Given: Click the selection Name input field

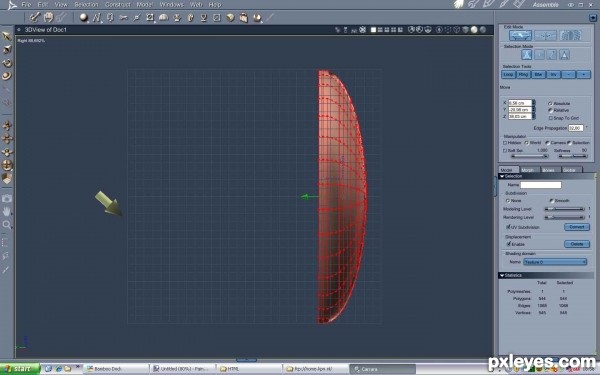Looking at the screenshot, I should [x=541, y=185].
